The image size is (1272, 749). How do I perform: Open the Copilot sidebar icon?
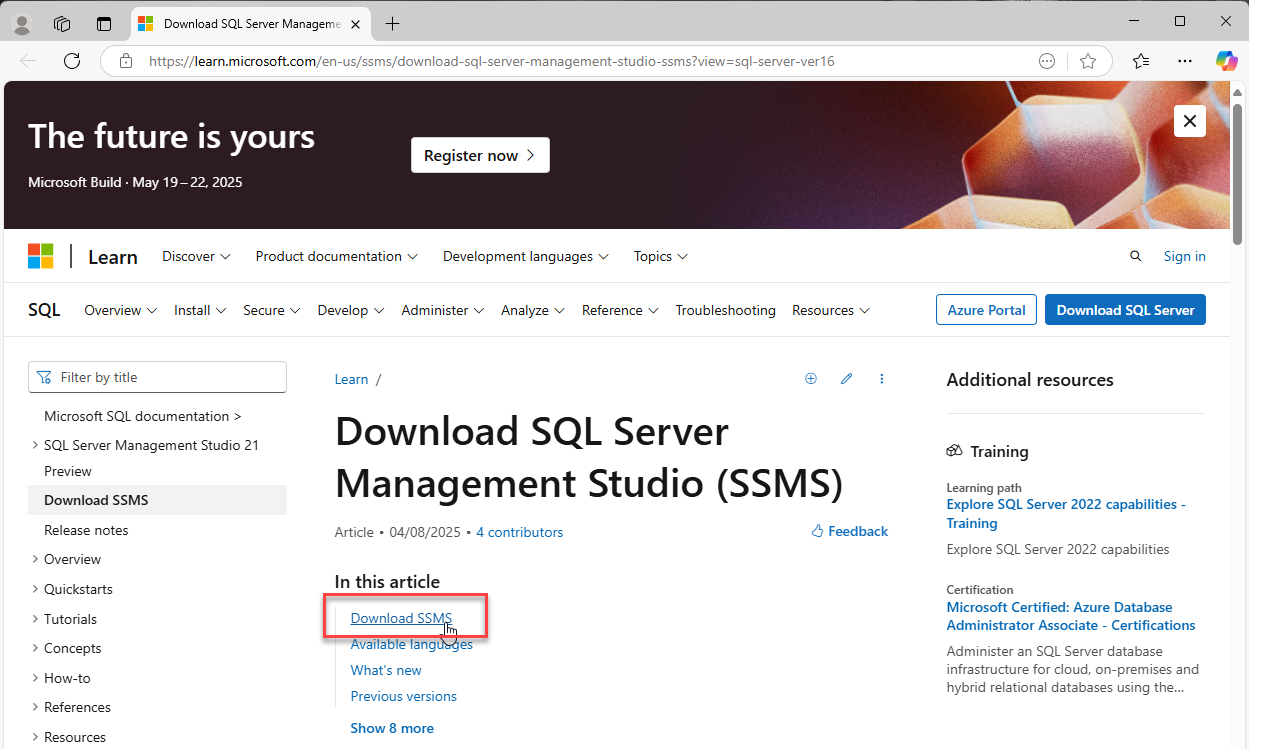tap(1226, 61)
